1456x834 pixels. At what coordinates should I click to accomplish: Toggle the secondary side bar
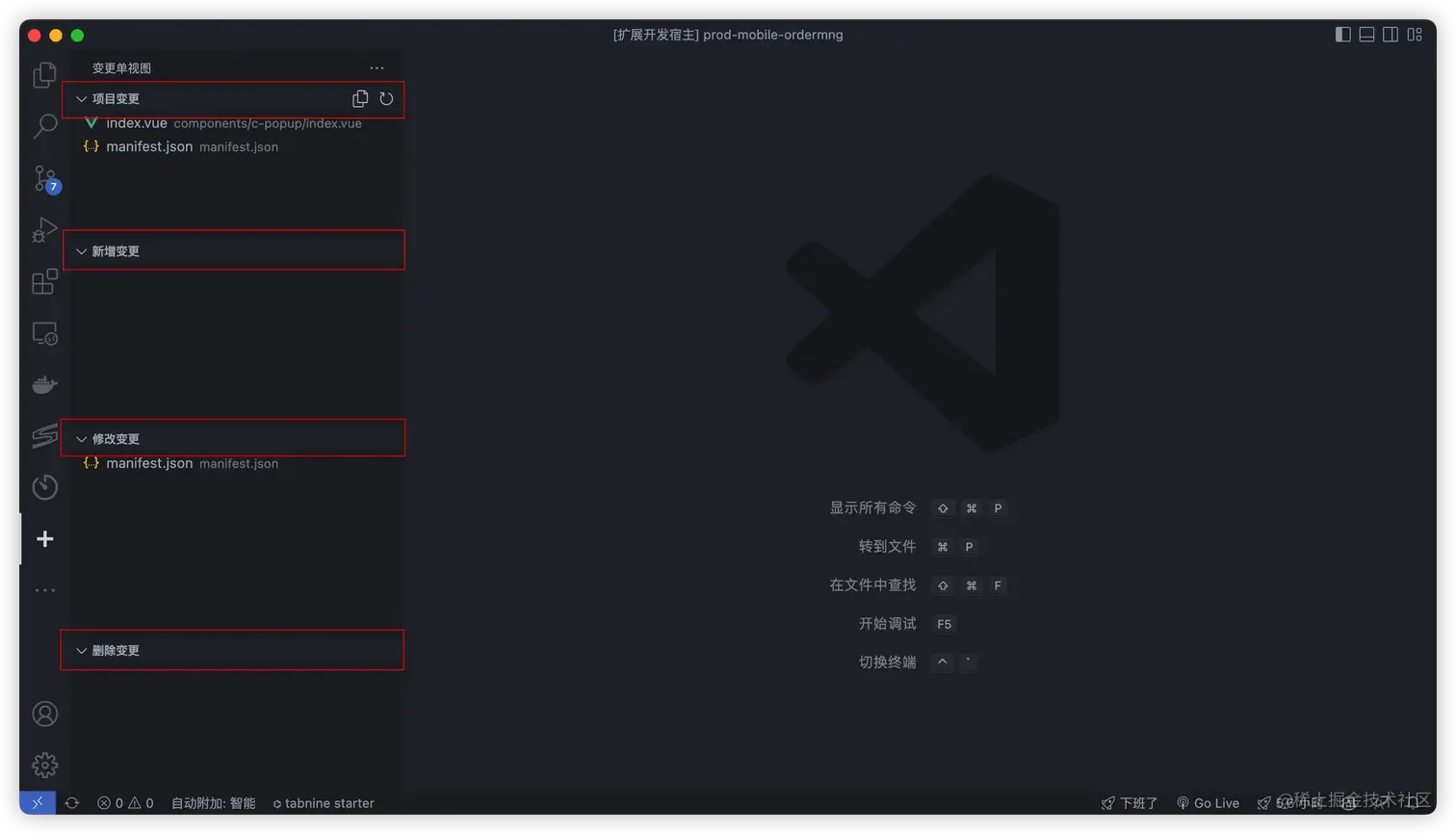coord(1391,35)
